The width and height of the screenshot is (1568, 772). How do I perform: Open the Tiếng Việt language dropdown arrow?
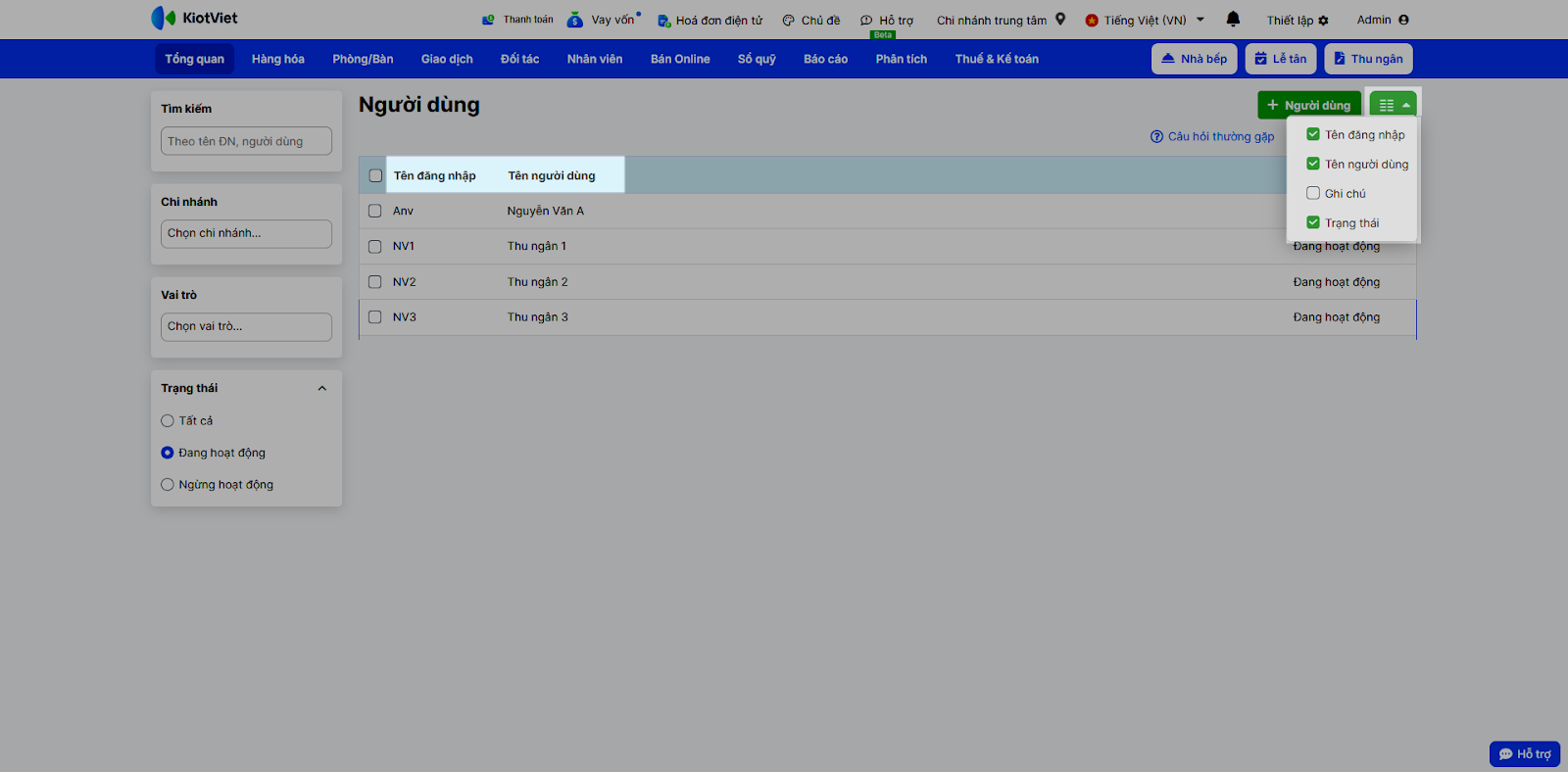pyautogui.click(x=1200, y=20)
